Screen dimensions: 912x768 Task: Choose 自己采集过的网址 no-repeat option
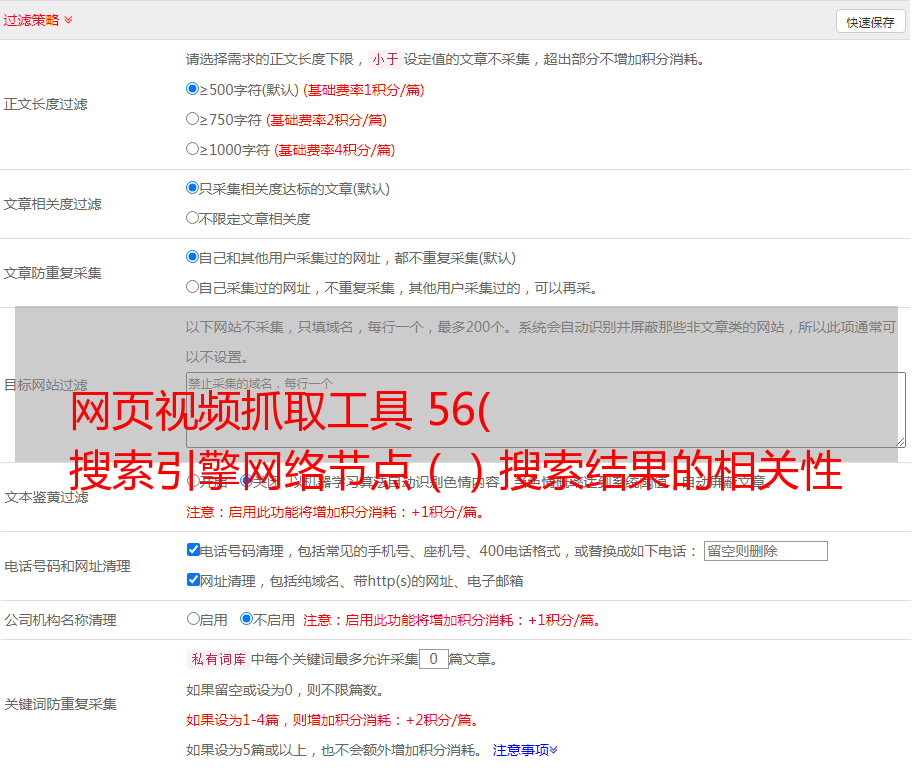point(193,287)
